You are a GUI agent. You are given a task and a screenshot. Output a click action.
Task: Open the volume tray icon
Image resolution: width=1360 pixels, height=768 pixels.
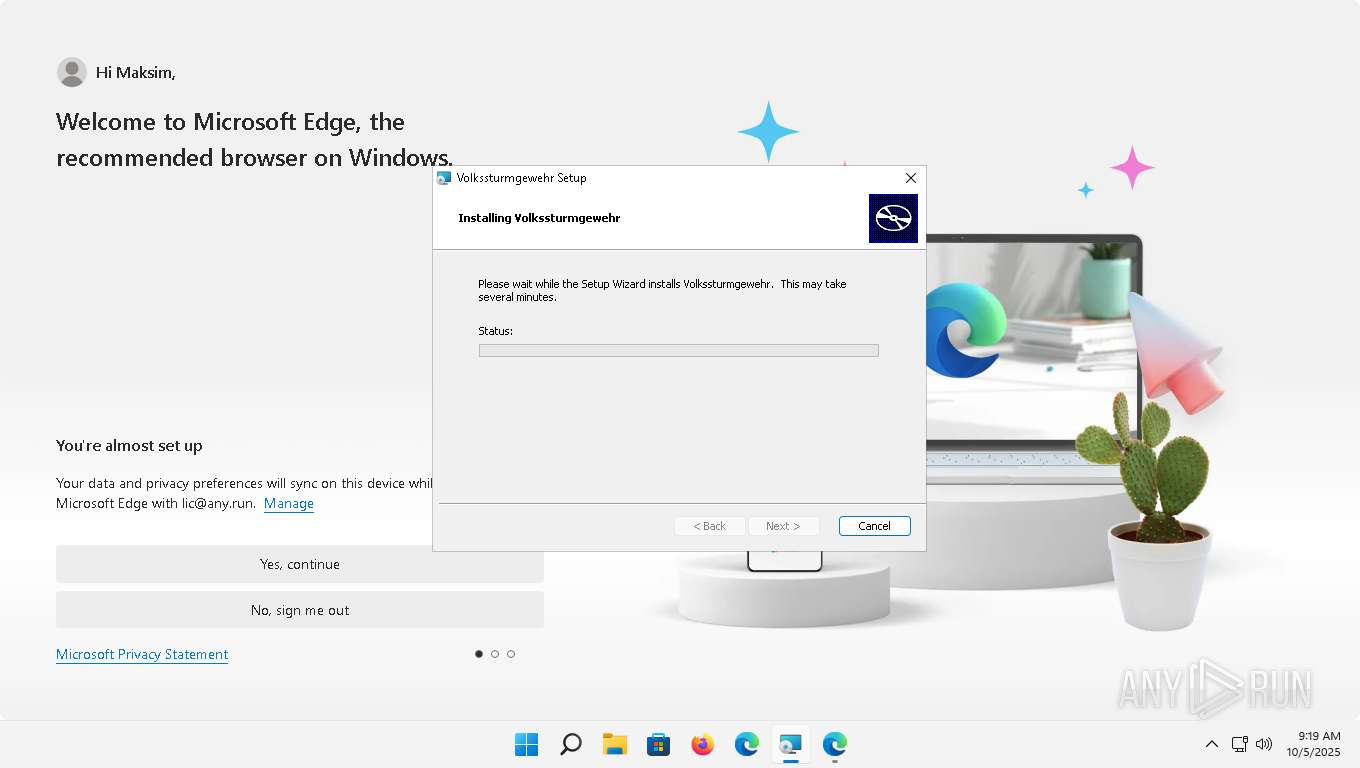pos(1264,744)
